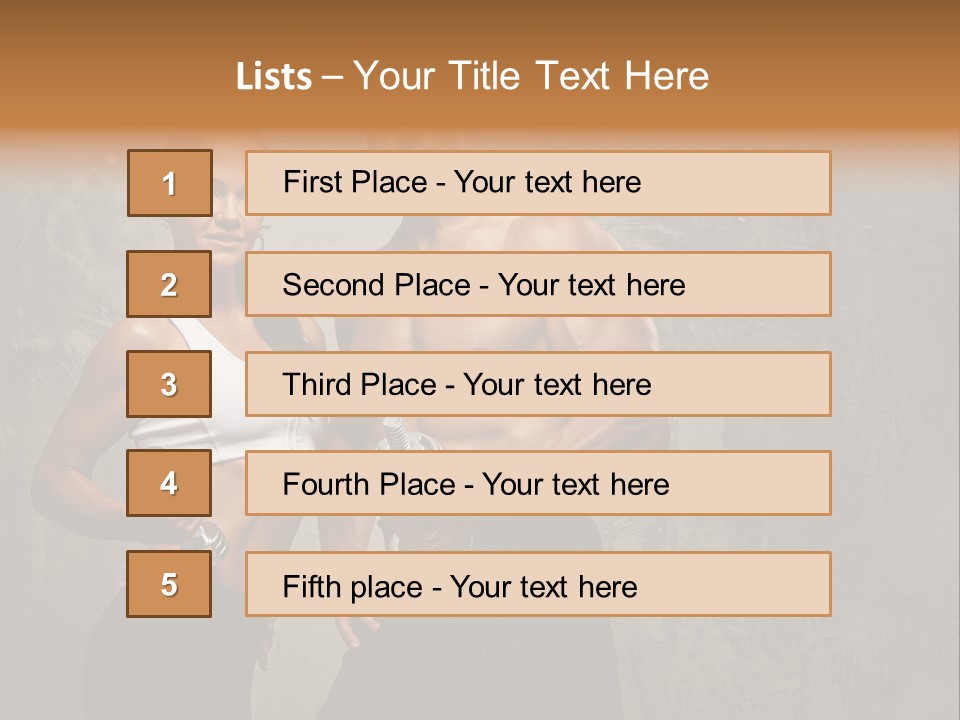
Task: Click the Fifth place text bar
Action: pos(538,584)
